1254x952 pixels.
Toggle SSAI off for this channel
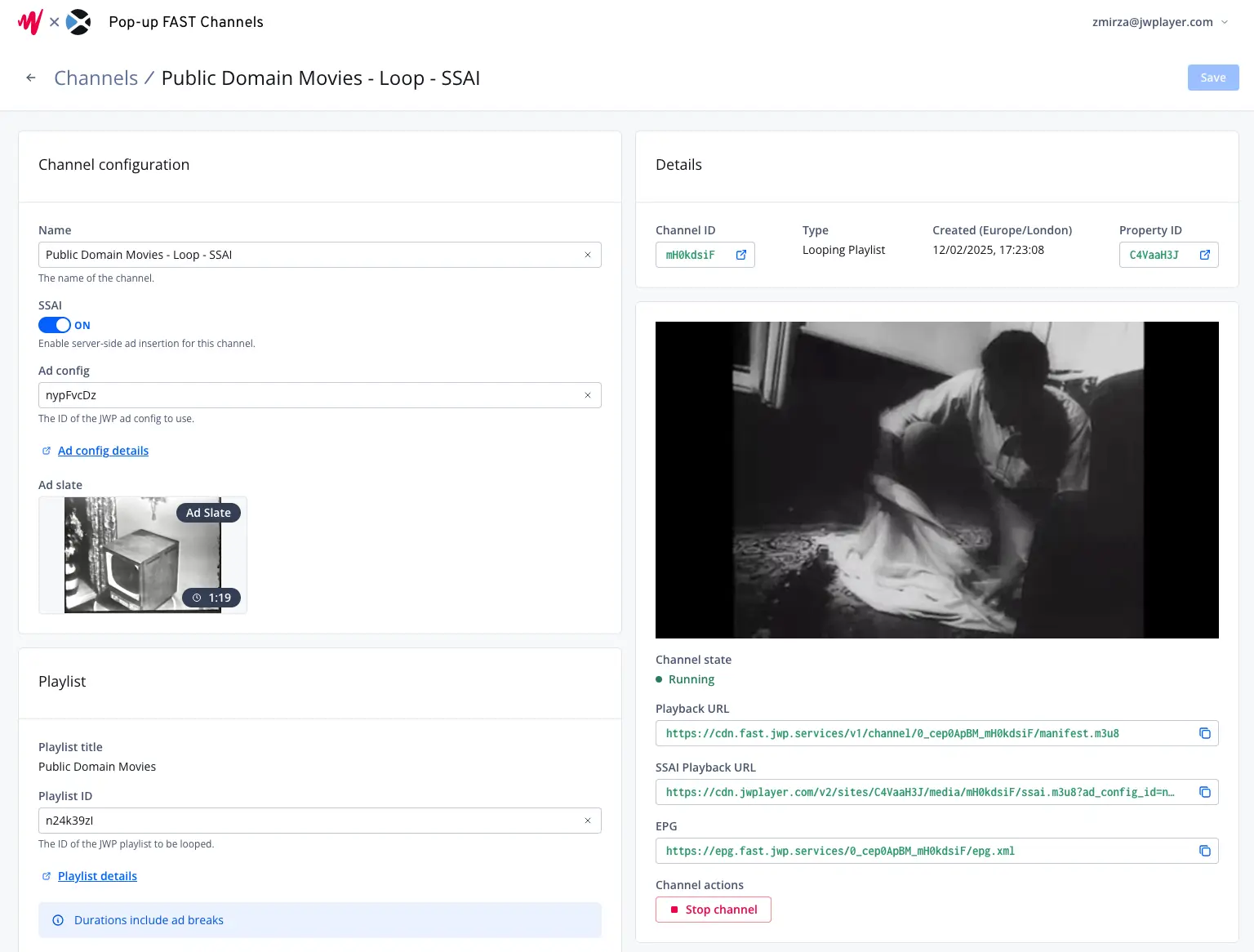(54, 325)
